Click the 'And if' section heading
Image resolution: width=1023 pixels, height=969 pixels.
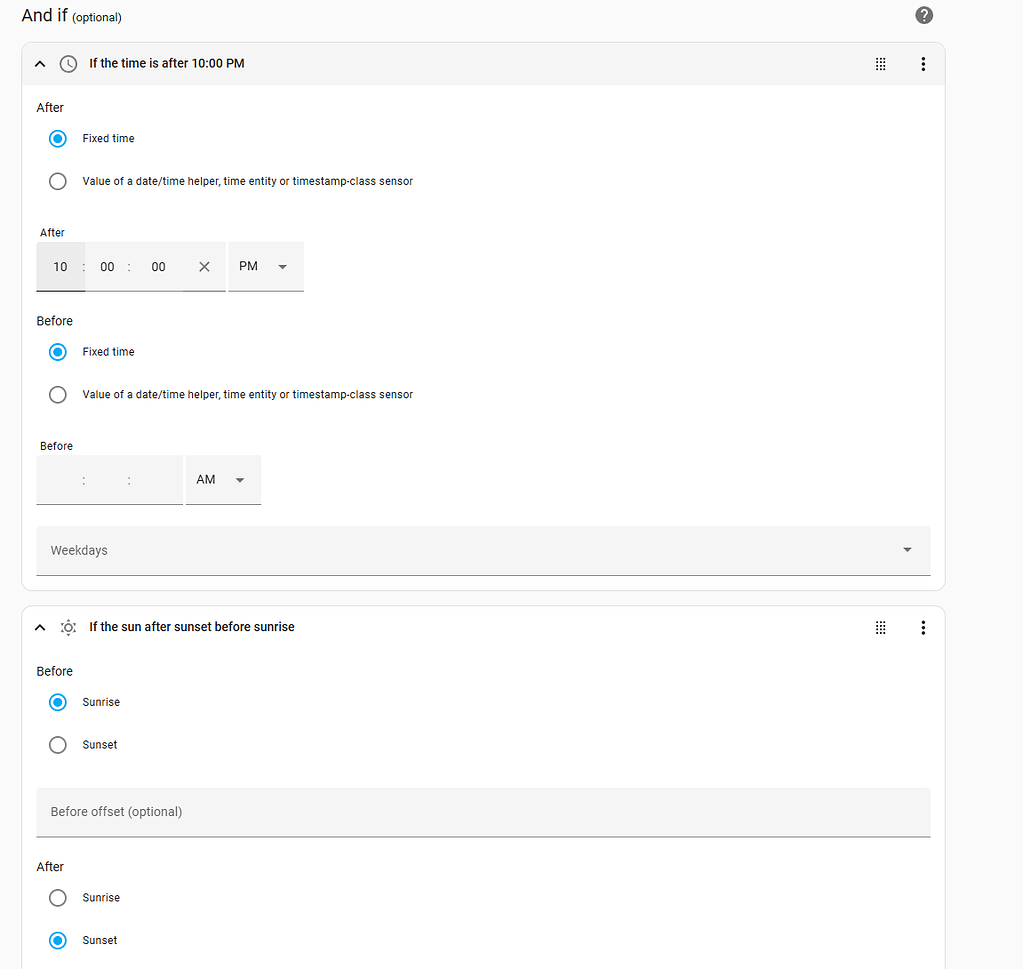point(44,15)
